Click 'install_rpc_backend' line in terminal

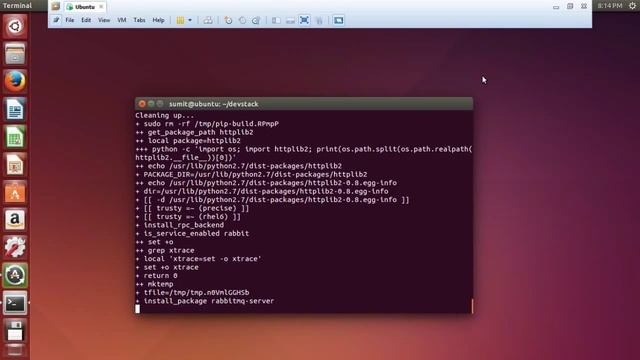pyautogui.click(x=180, y=225)
